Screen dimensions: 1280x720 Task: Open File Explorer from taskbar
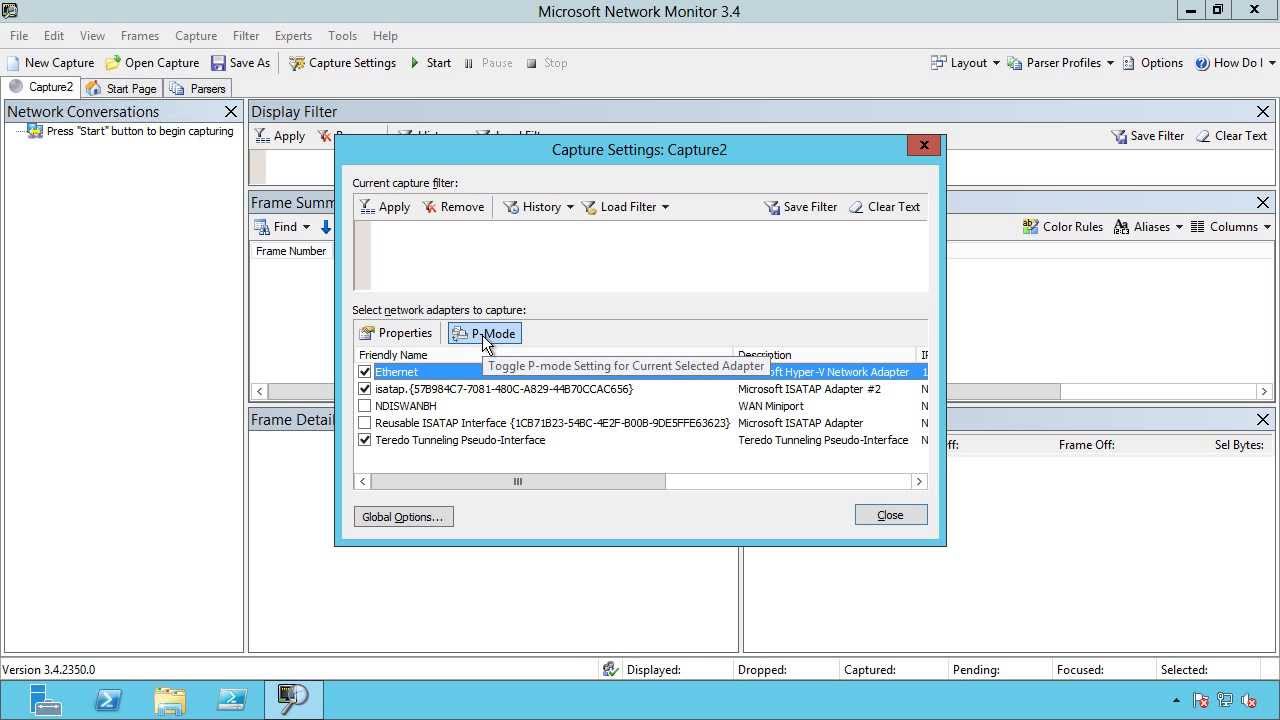[x=170, y=700]
